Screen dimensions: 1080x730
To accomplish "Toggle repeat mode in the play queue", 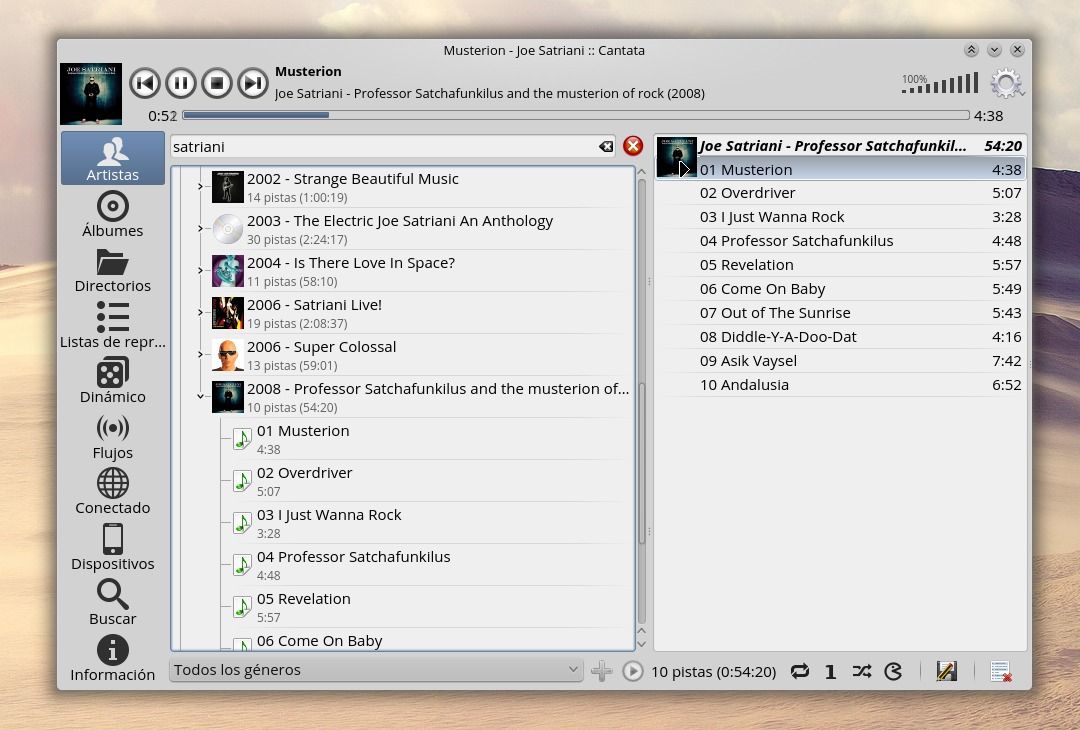I will pyautogui.click(x=799, y=671).
